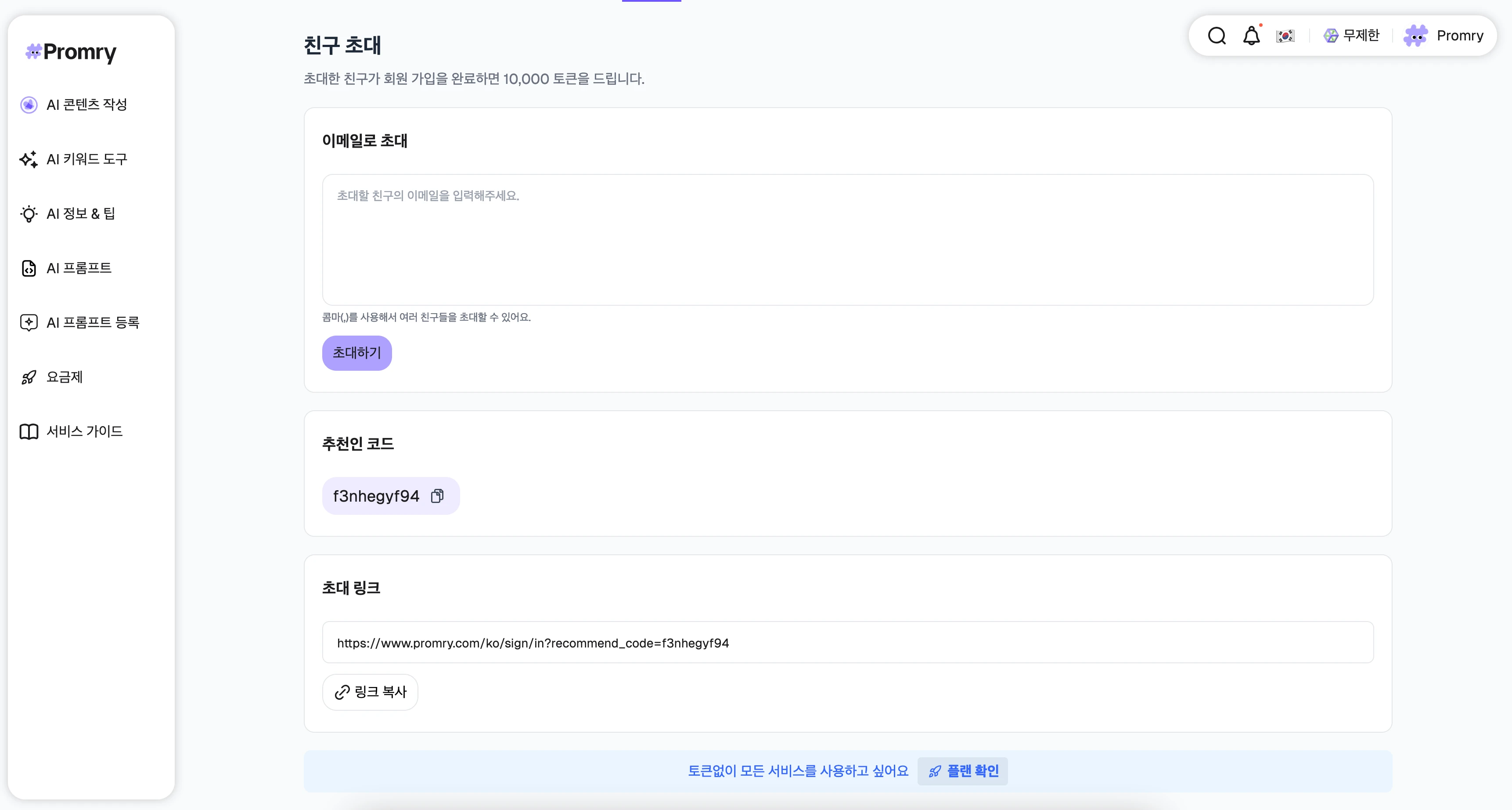Click the AI 키워드 도구 sparkle icon
This screenshot has height=810, width=1512.
29,159
